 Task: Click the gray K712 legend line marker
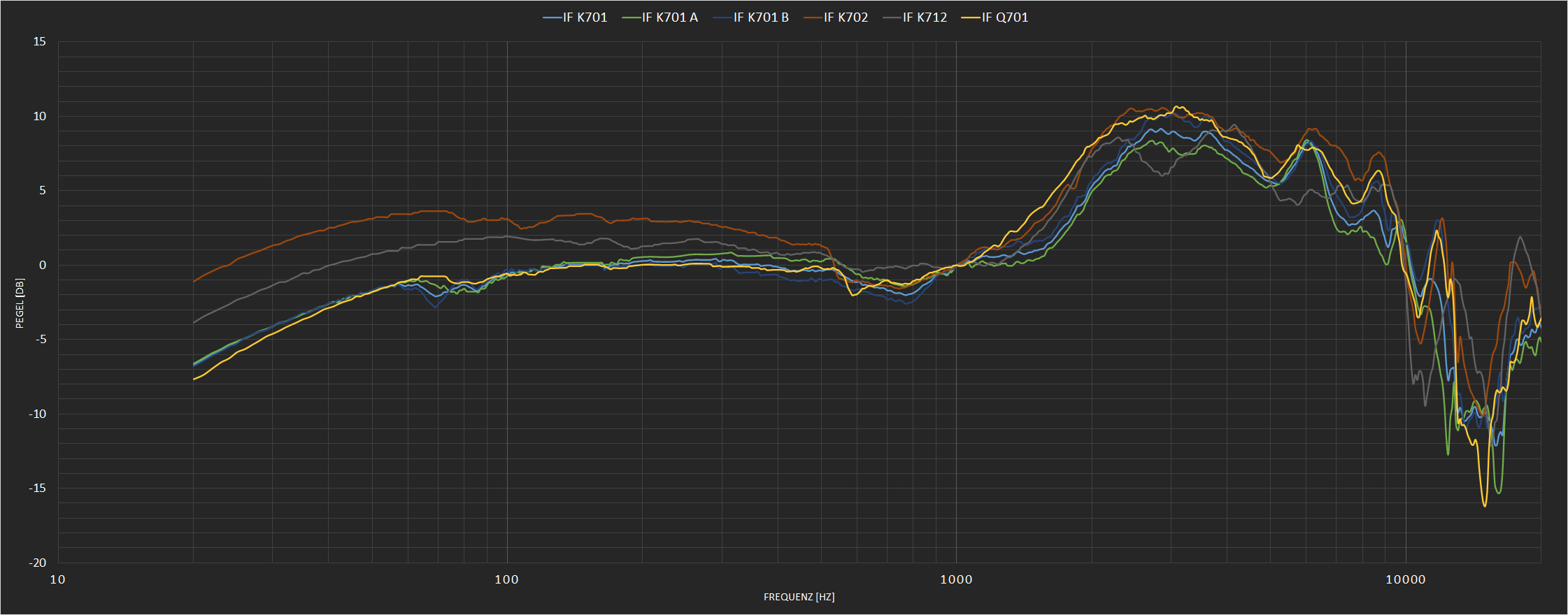tap(892, 17)
